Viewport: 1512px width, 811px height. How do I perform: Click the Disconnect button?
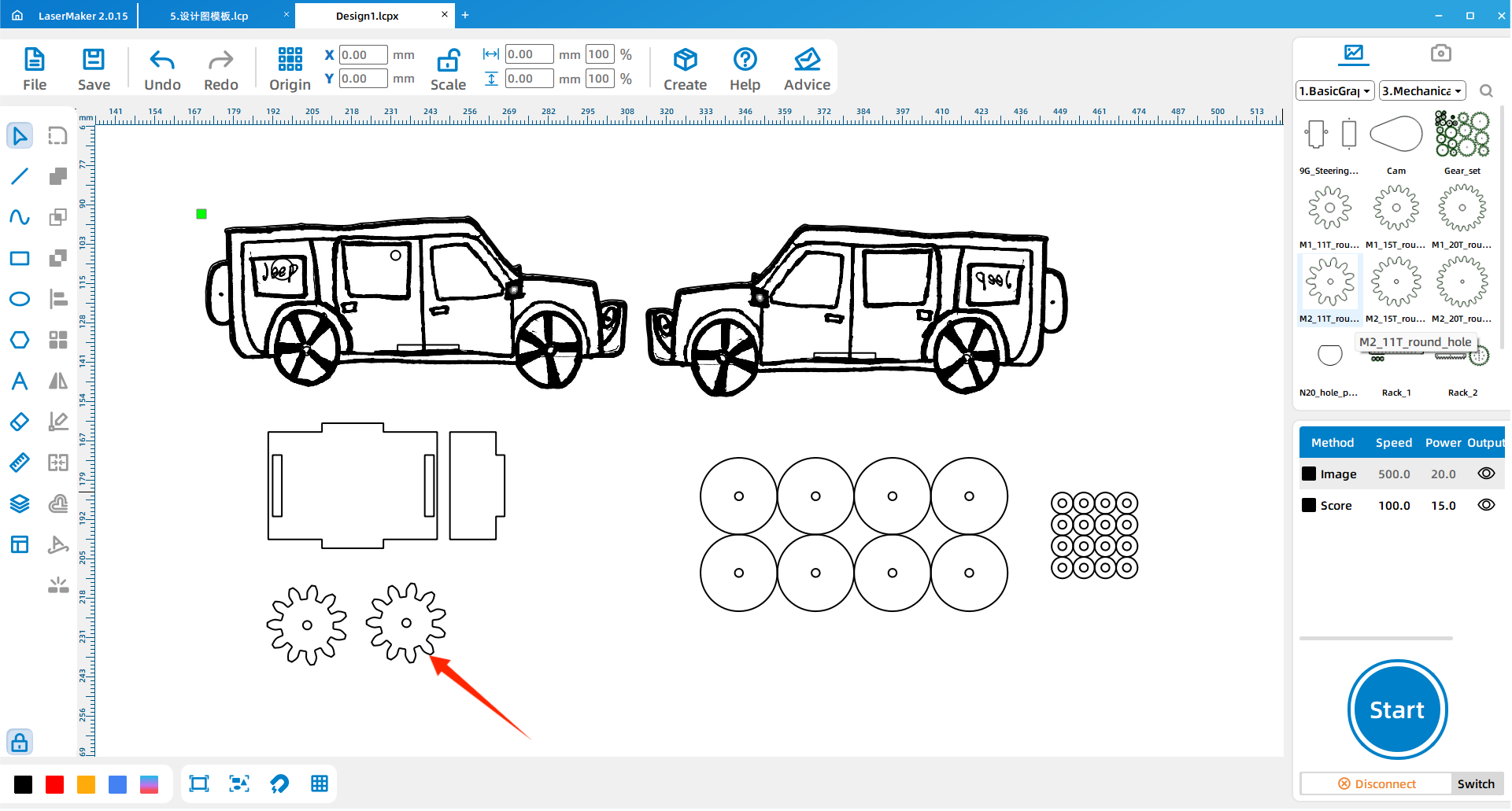(1377, 784)
